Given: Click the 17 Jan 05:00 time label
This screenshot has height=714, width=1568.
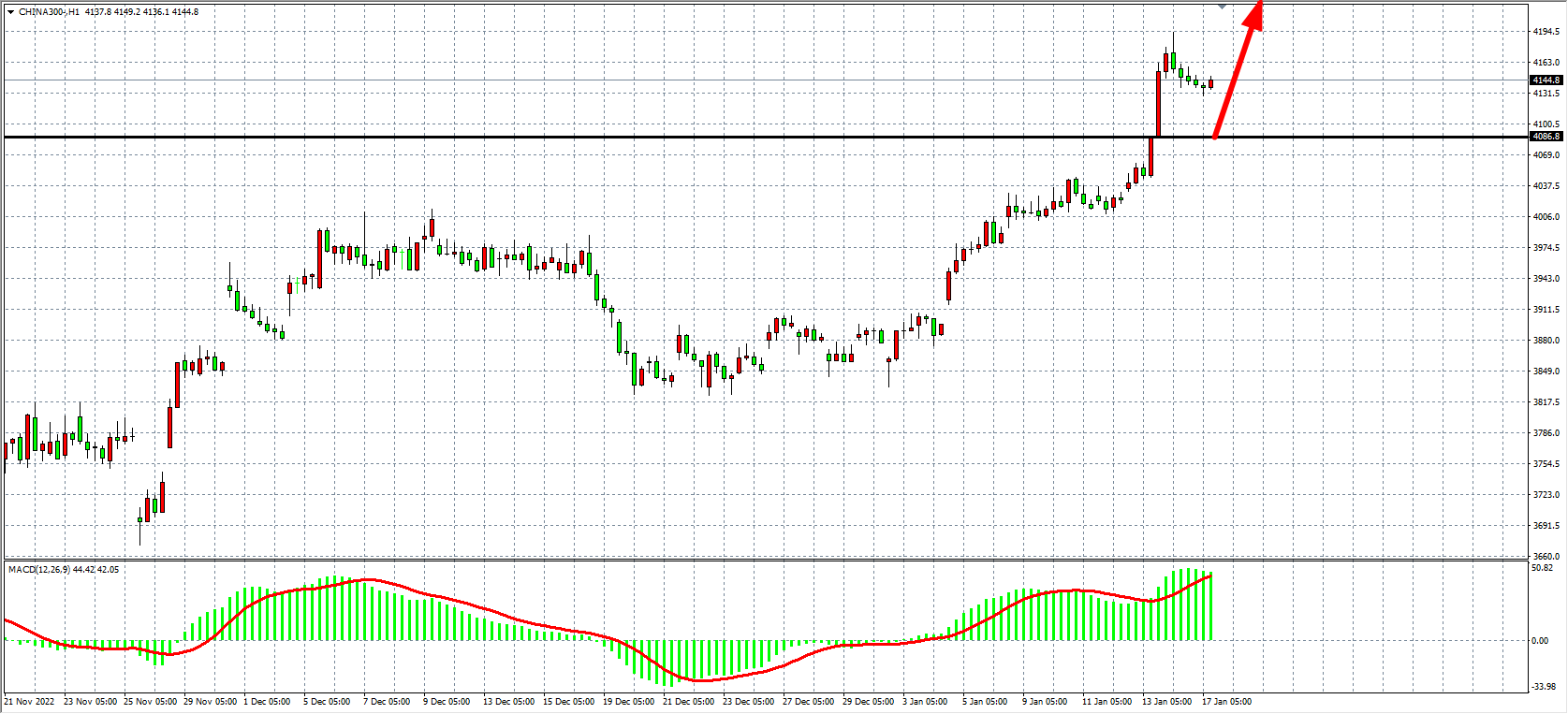Looking at the screenshot, I should click(1226, 701).
